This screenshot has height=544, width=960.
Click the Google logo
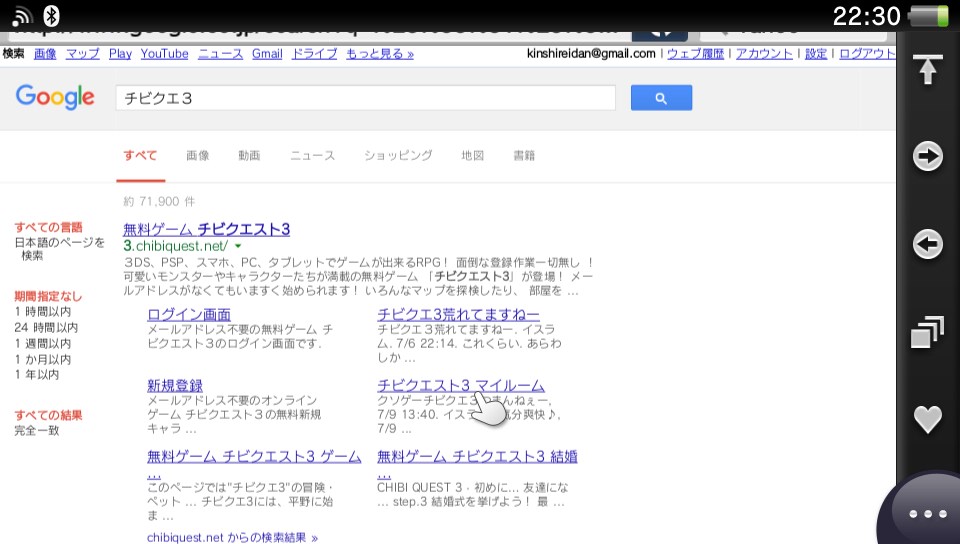(x=55, y=97)
